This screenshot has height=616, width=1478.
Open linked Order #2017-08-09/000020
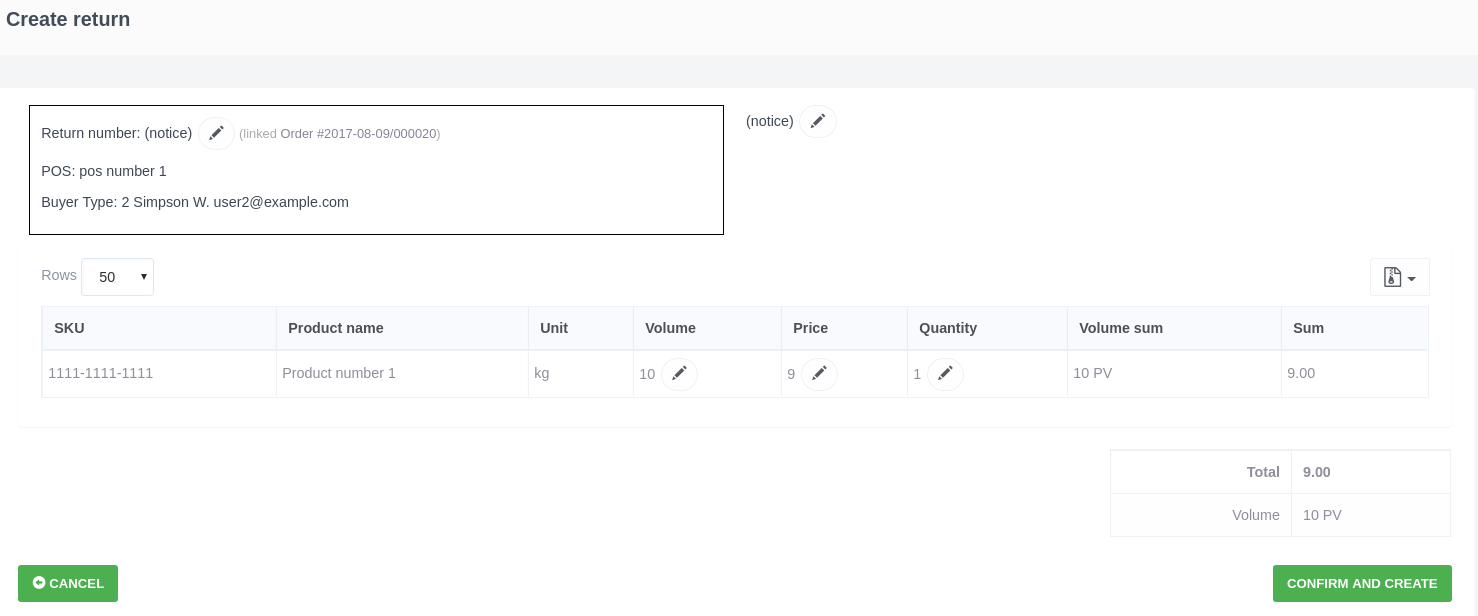(x=359, y=134)
